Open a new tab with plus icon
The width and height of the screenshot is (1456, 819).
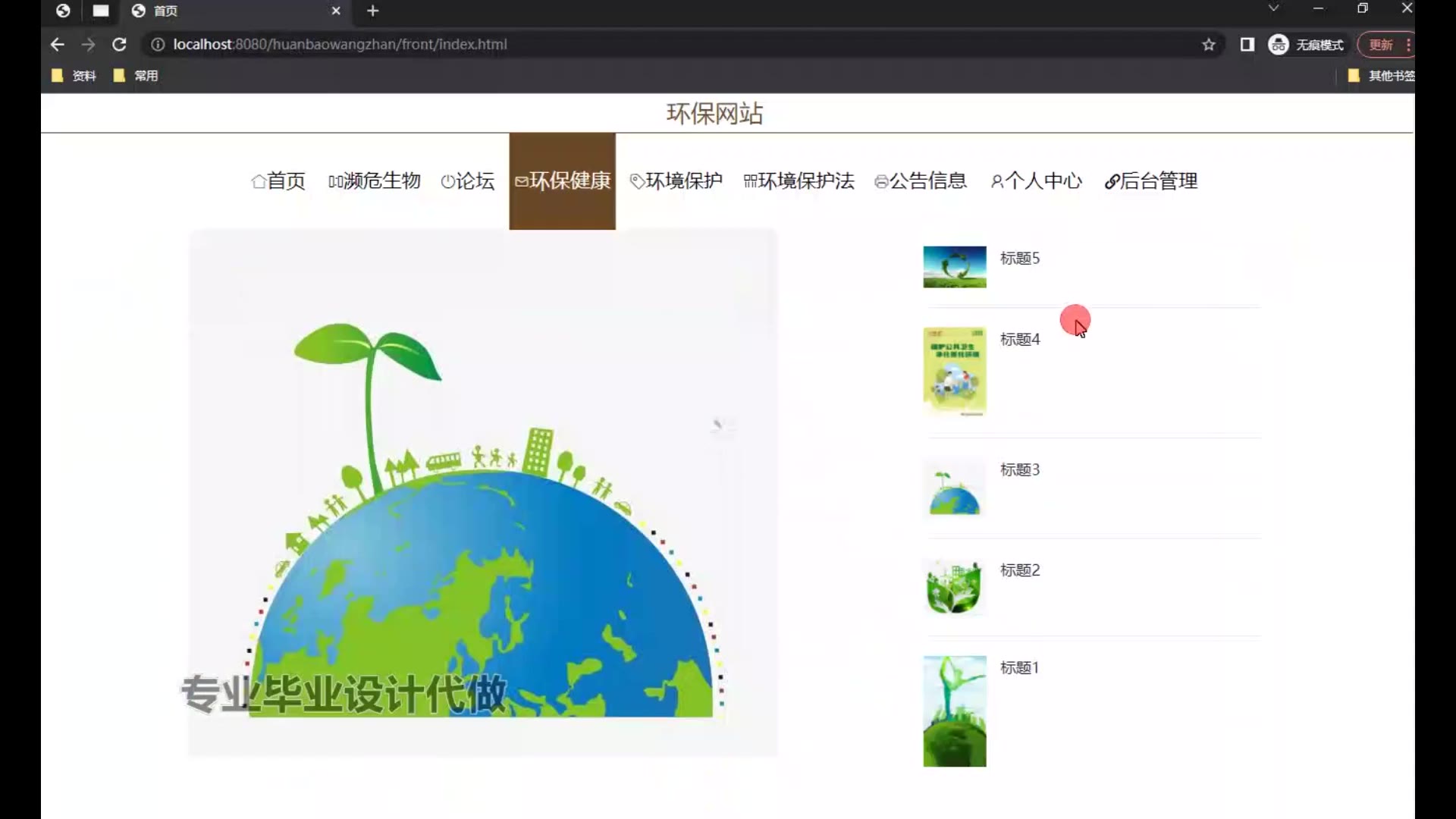(x=372, y=11)
